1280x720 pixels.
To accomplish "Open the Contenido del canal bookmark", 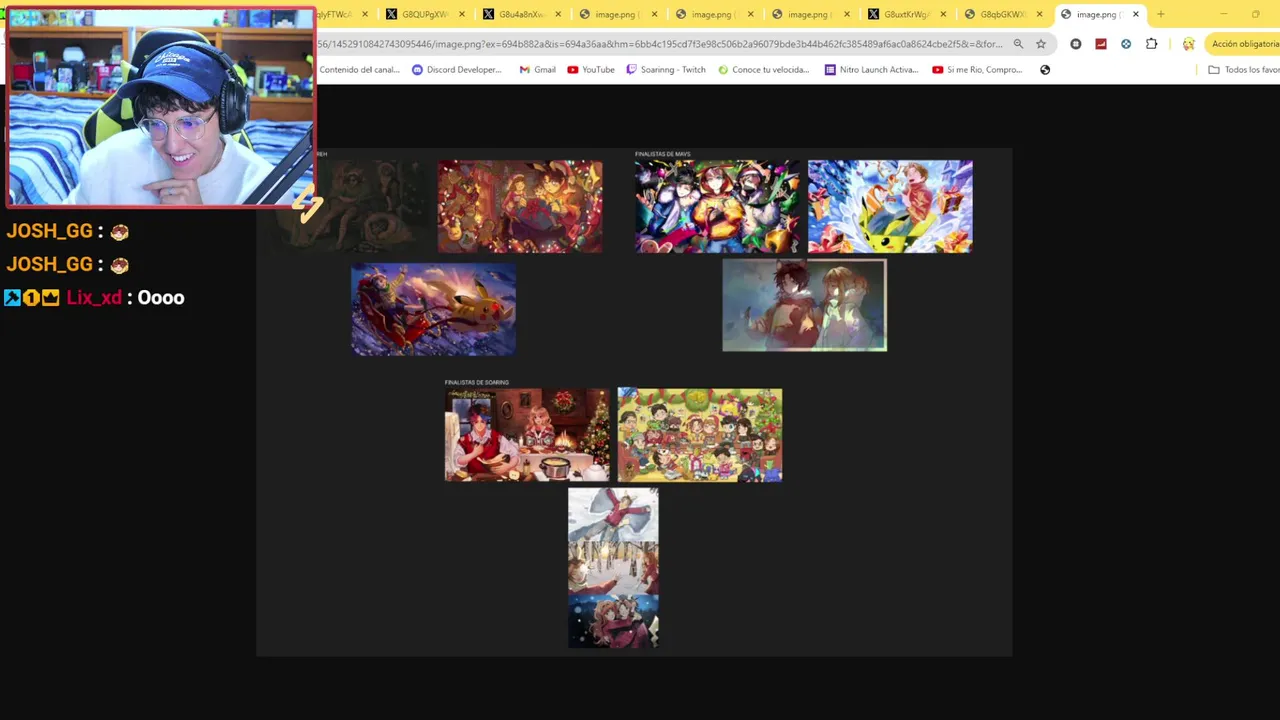I will tap(358, 70).
